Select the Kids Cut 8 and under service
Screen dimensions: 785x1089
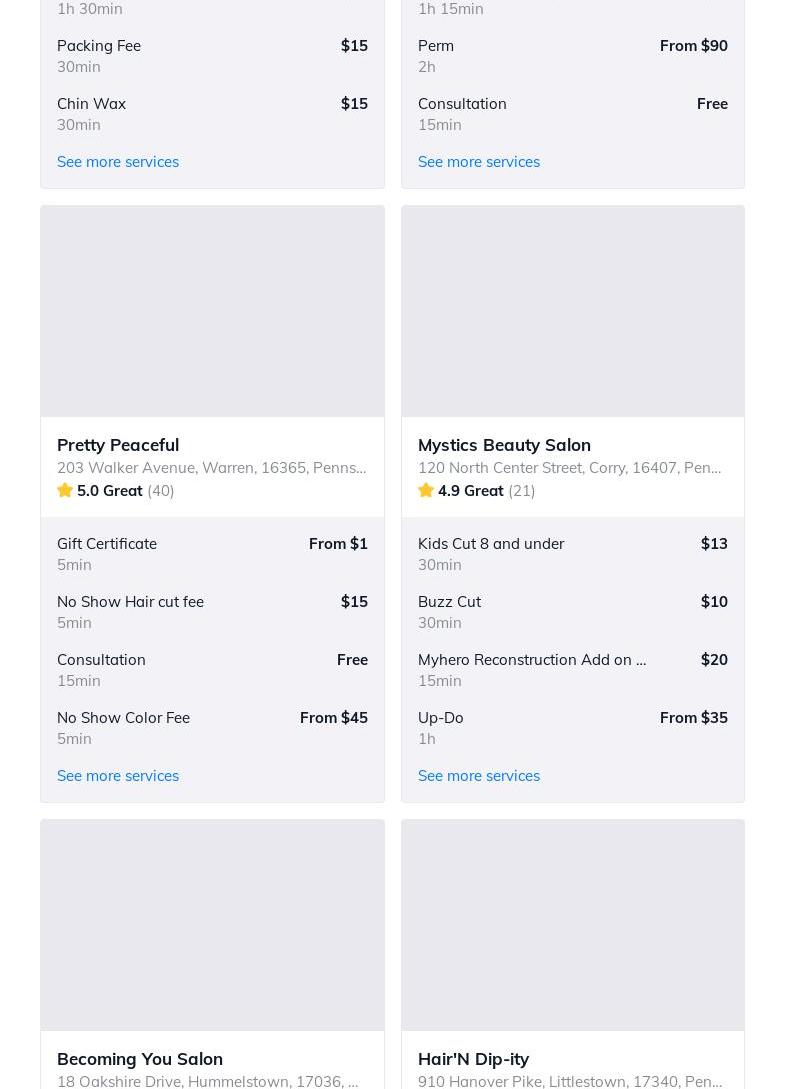pos(491,543)
